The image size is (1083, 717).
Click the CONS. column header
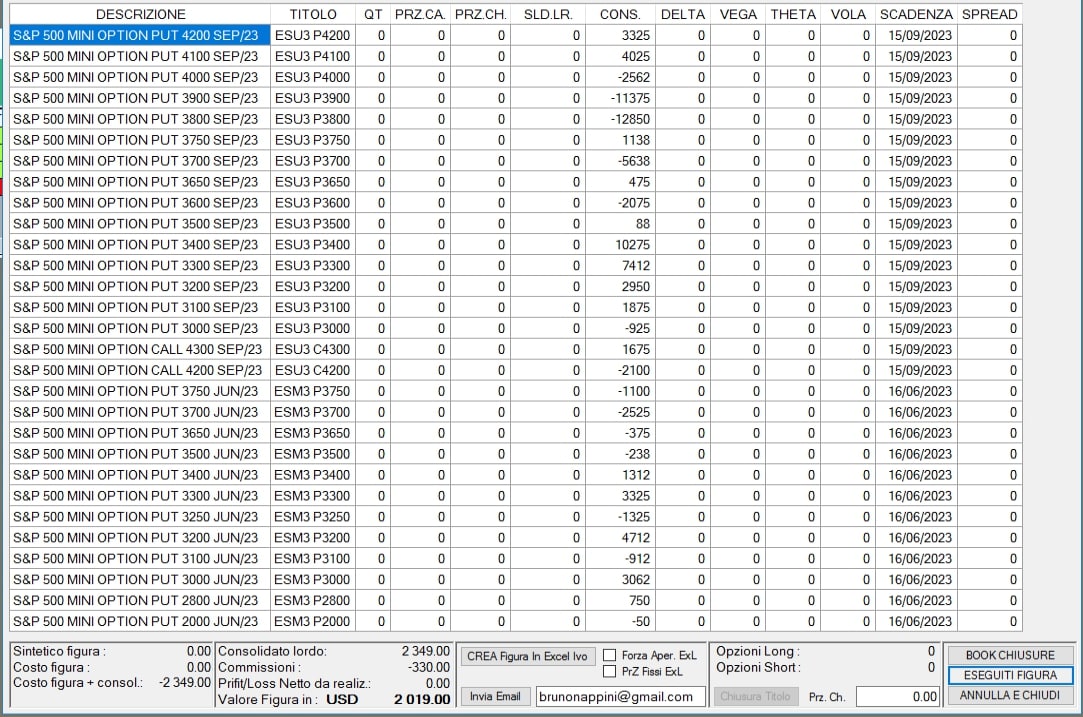click(620, 15)
